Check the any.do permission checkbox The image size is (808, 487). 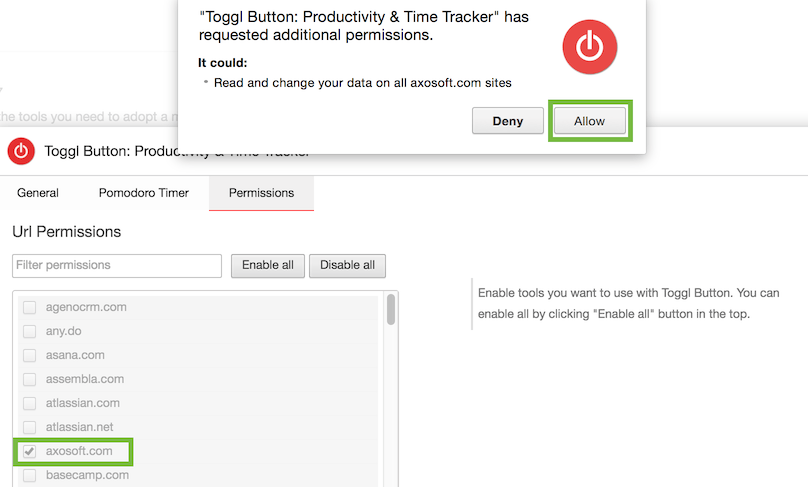[29, 331]
